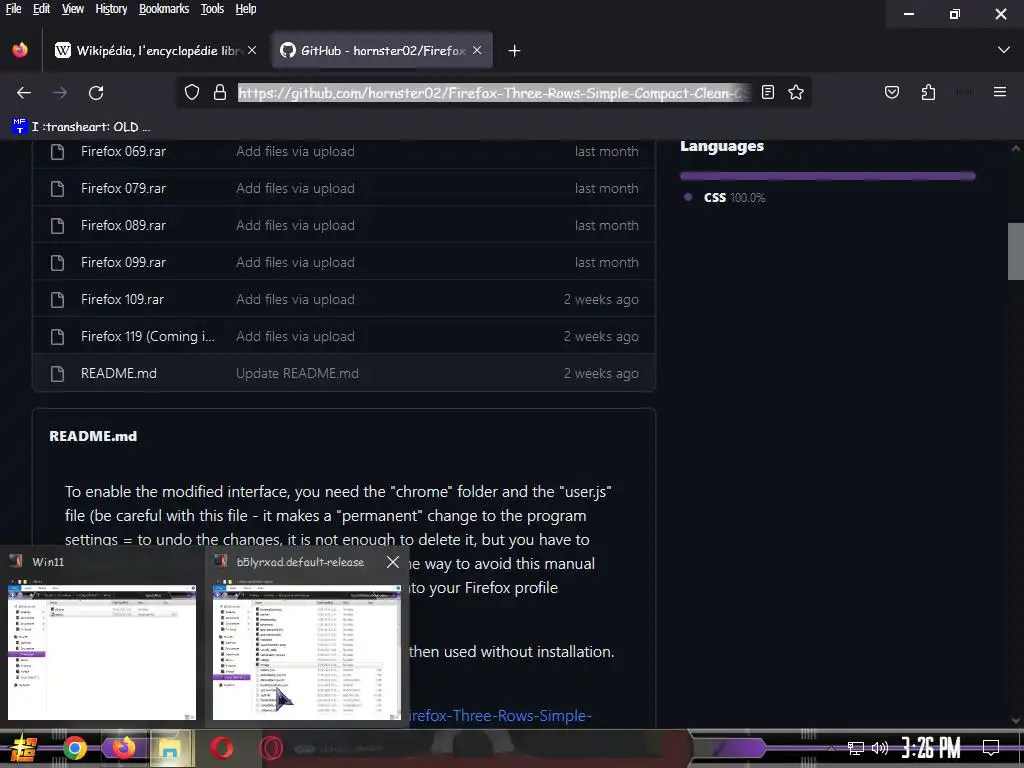Open the File menu
This screenshot has height=768, width=1024.
(13, 8)
